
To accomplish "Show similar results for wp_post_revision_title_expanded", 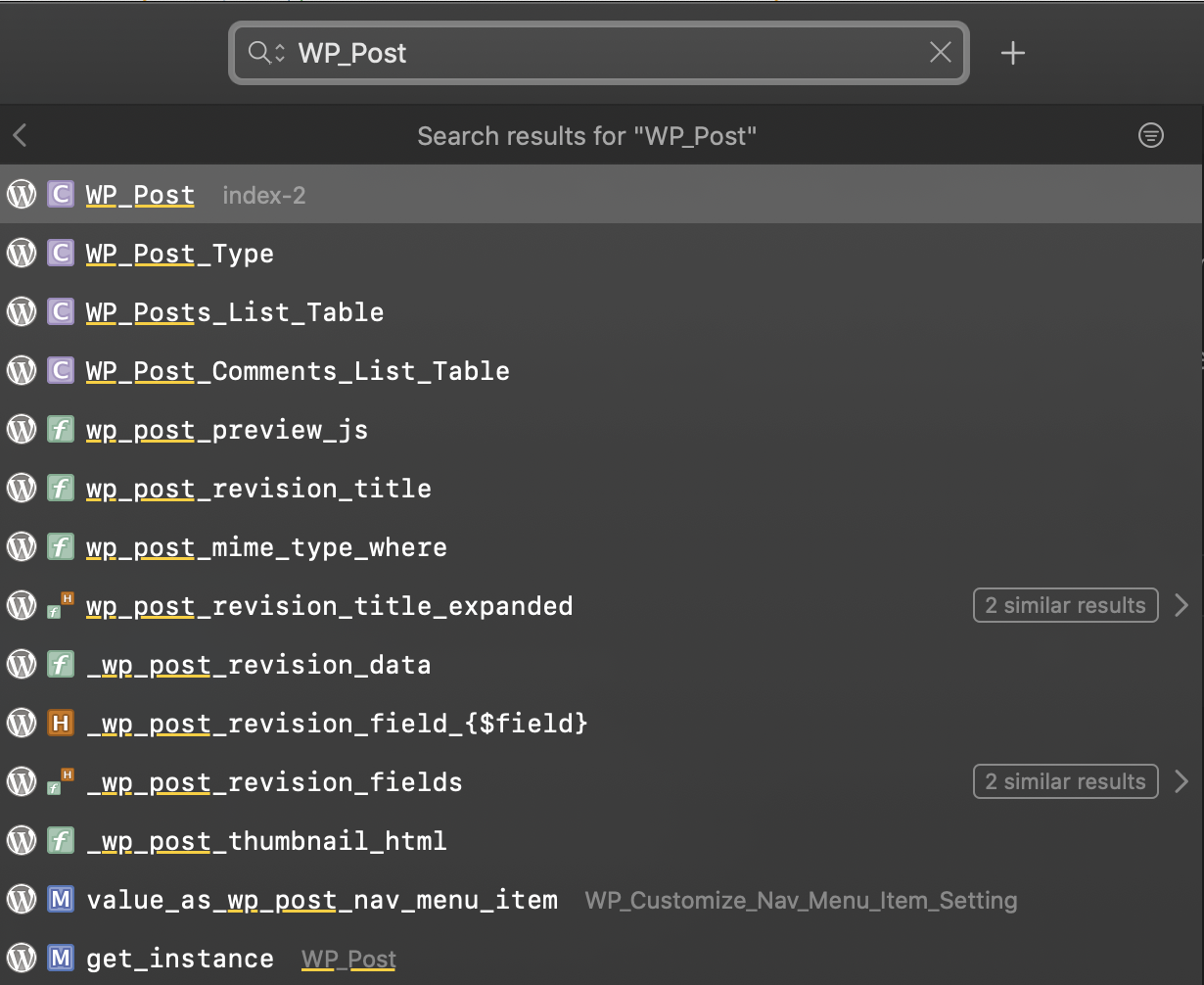I will point(1066,605).
